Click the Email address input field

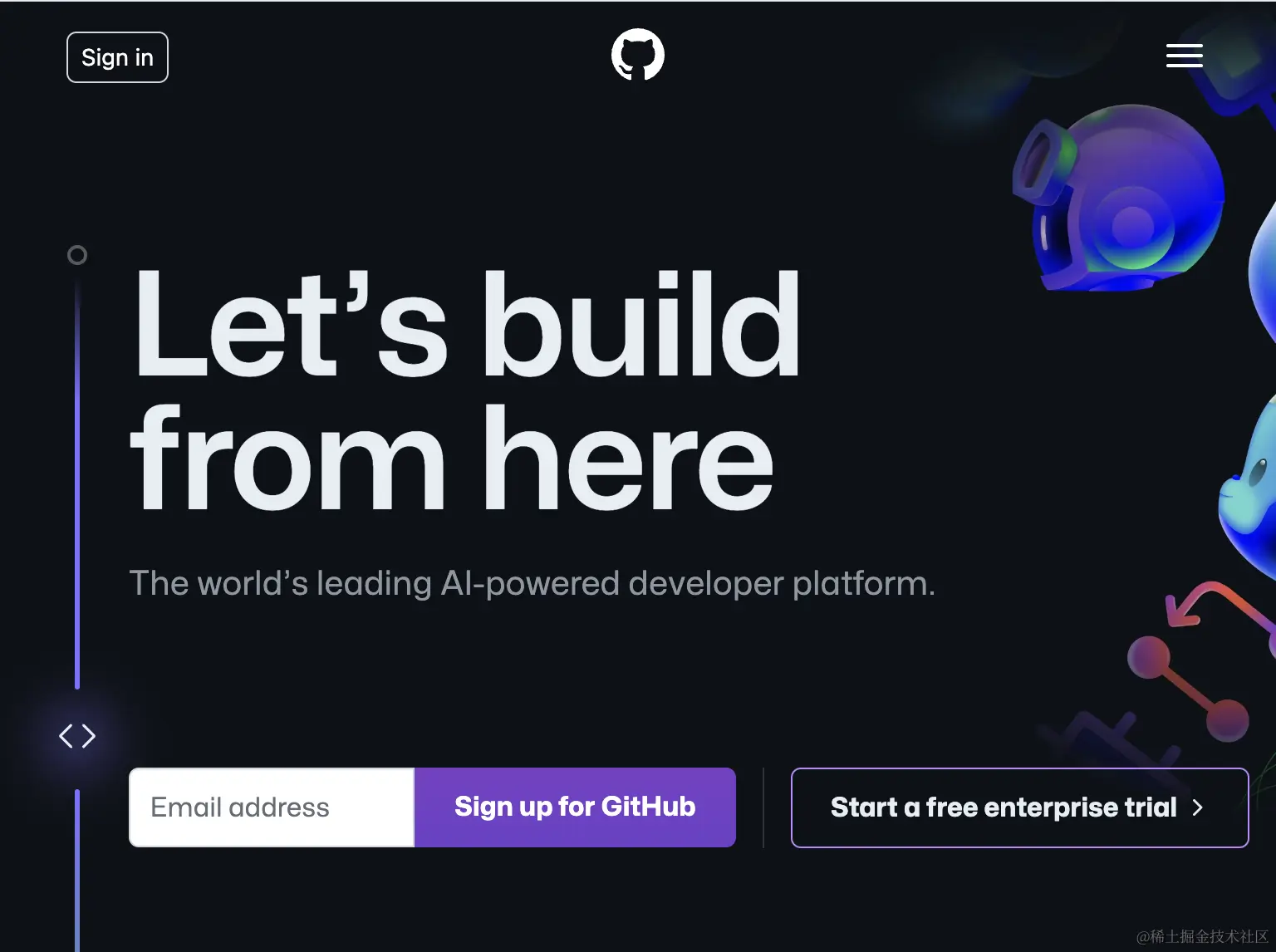coord(272,807)
